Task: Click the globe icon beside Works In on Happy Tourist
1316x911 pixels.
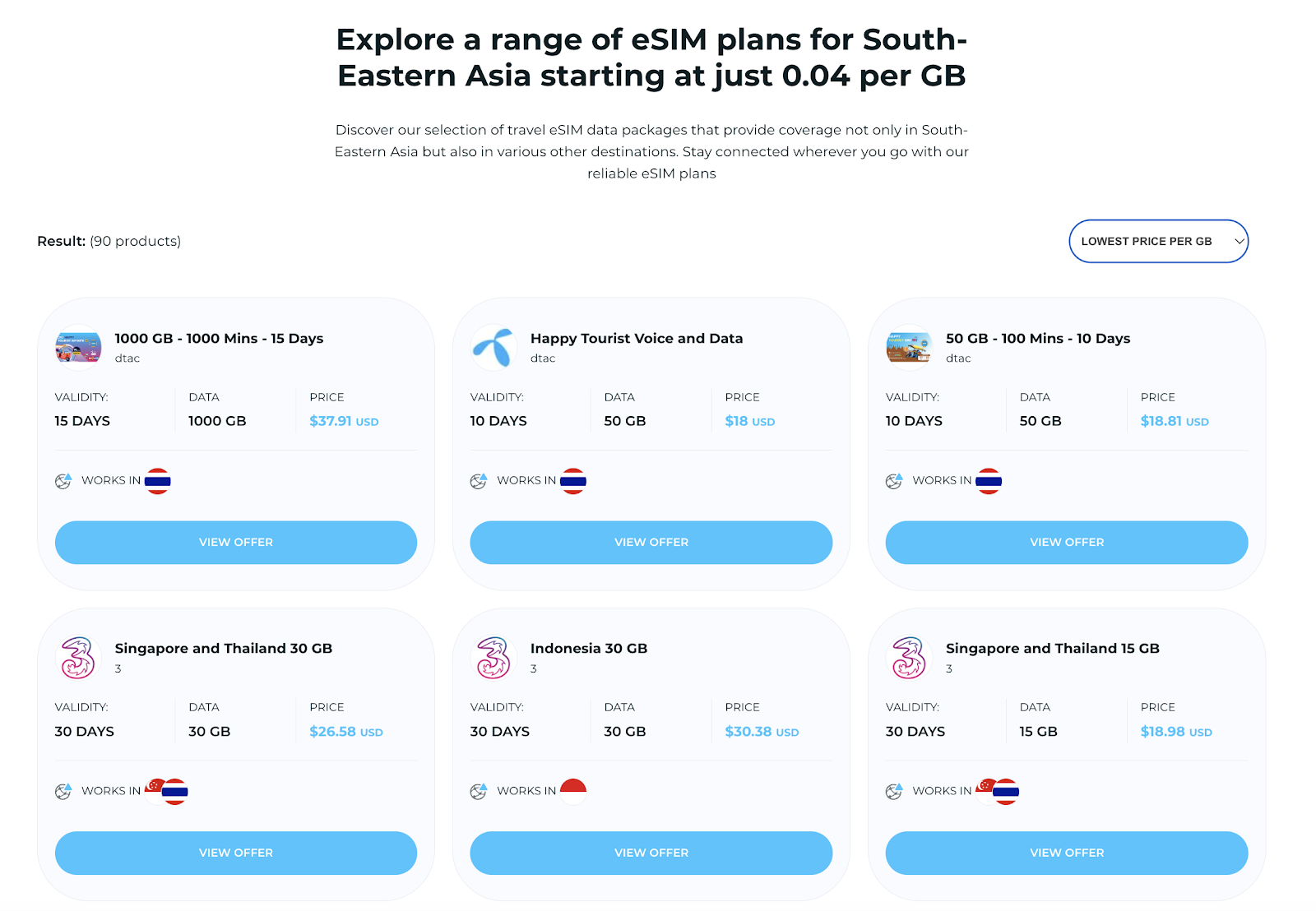Action: pos(479,481)
